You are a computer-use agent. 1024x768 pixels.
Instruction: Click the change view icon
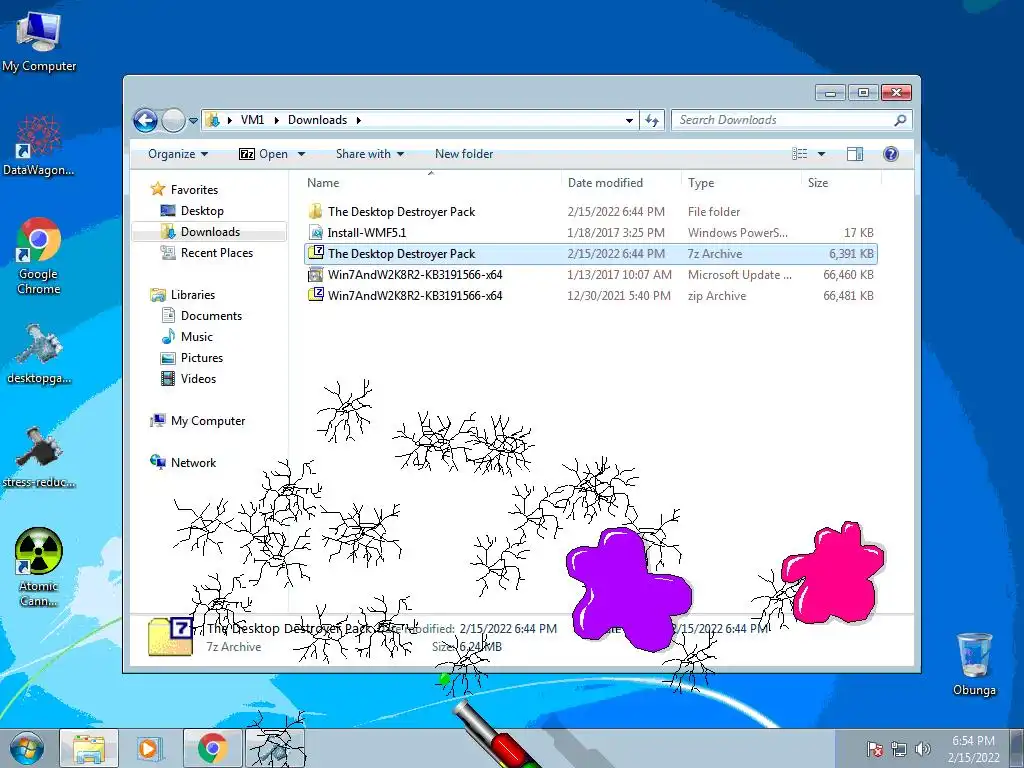(799, 154)
